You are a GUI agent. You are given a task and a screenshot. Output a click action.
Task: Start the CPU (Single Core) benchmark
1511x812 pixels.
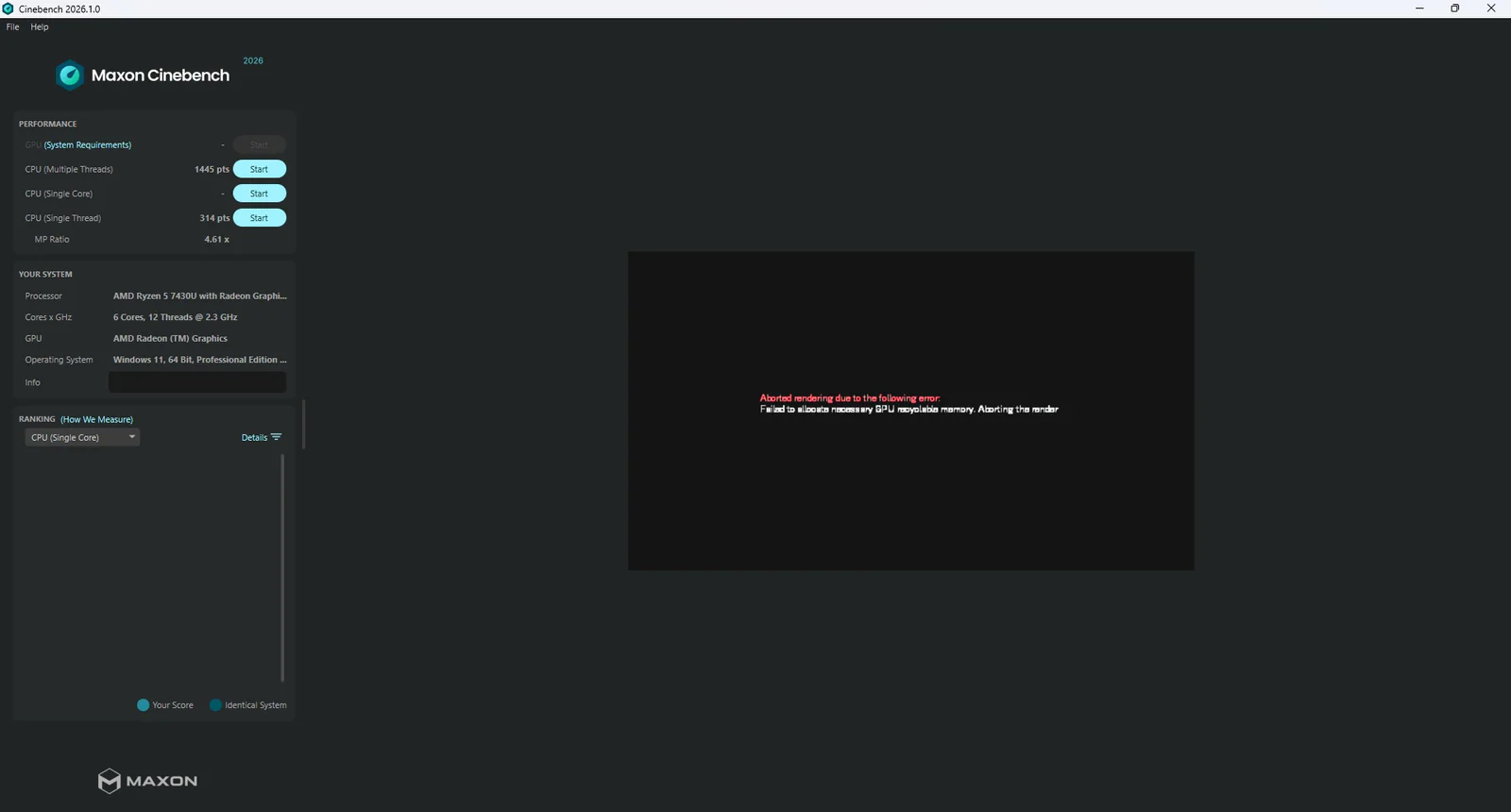click(x=260, y=194)
